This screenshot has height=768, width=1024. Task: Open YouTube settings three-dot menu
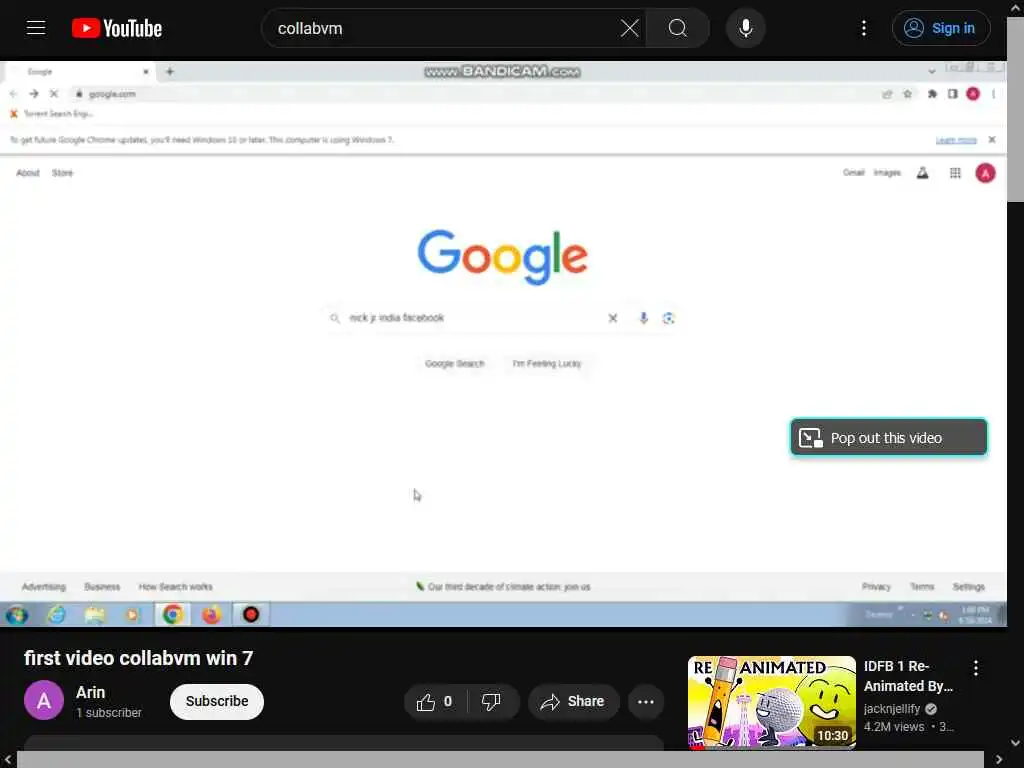pyautogui.click(x=864, y=28)
